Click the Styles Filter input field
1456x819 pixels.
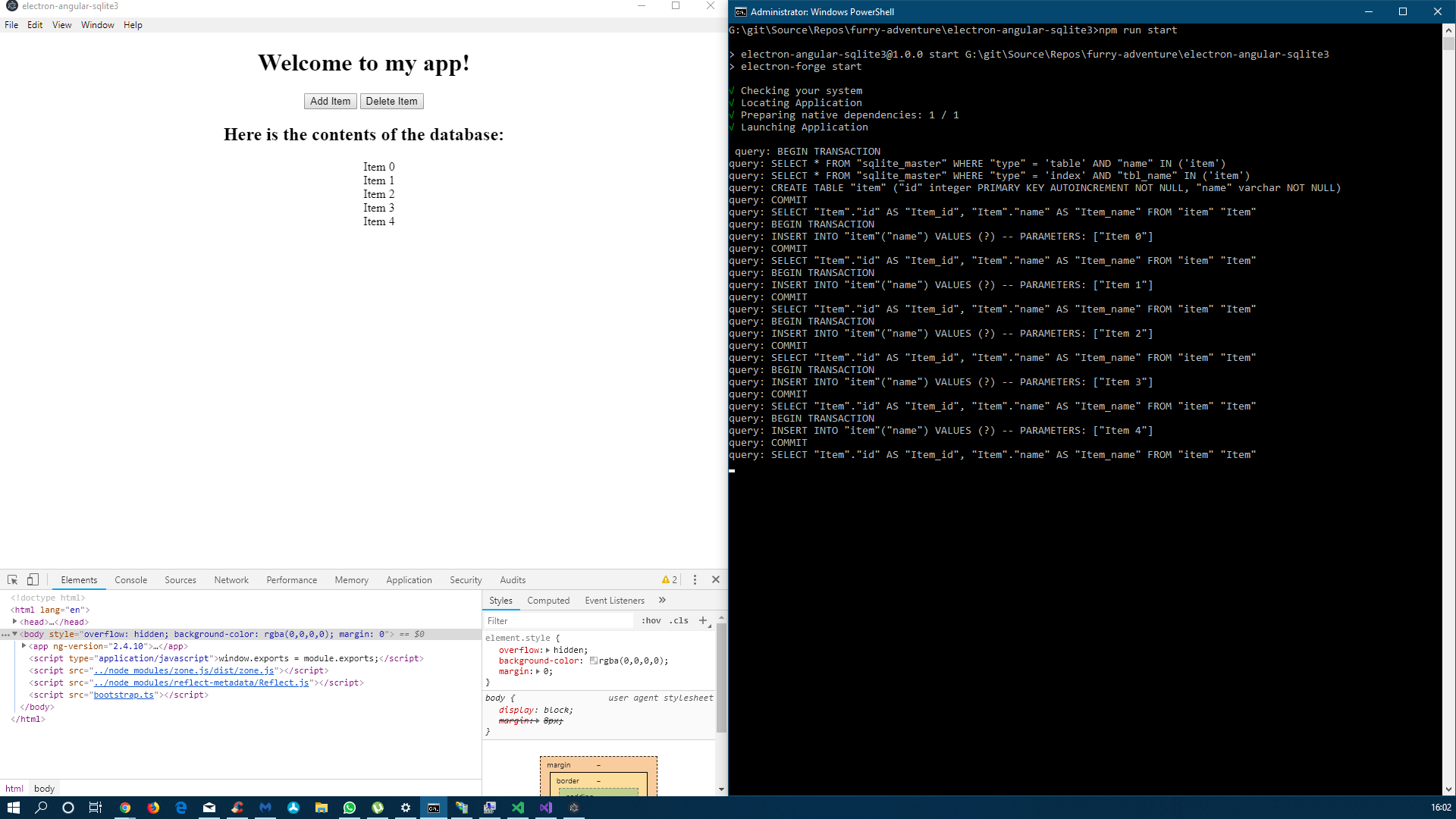pyautogui.click(x=557, y=620)
